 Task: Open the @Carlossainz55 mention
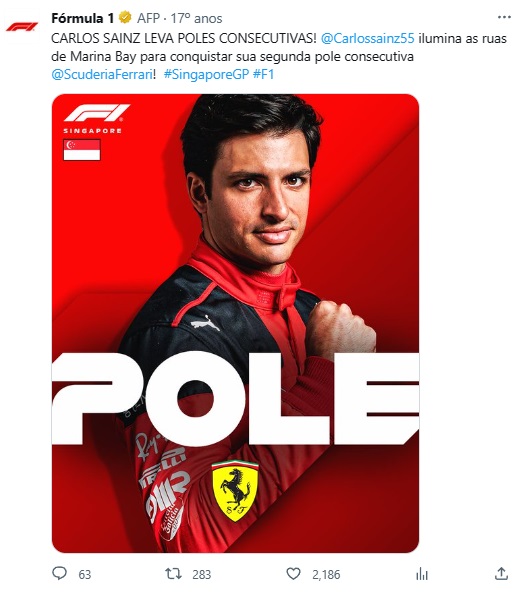tap(367, 38)
